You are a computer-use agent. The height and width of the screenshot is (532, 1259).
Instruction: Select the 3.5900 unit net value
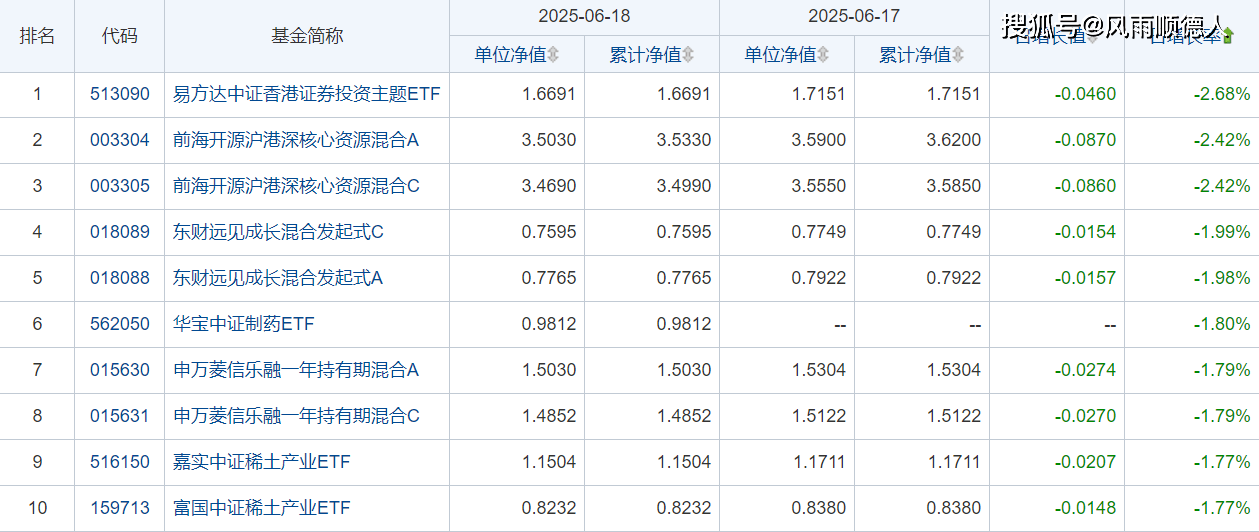point(819,141)
